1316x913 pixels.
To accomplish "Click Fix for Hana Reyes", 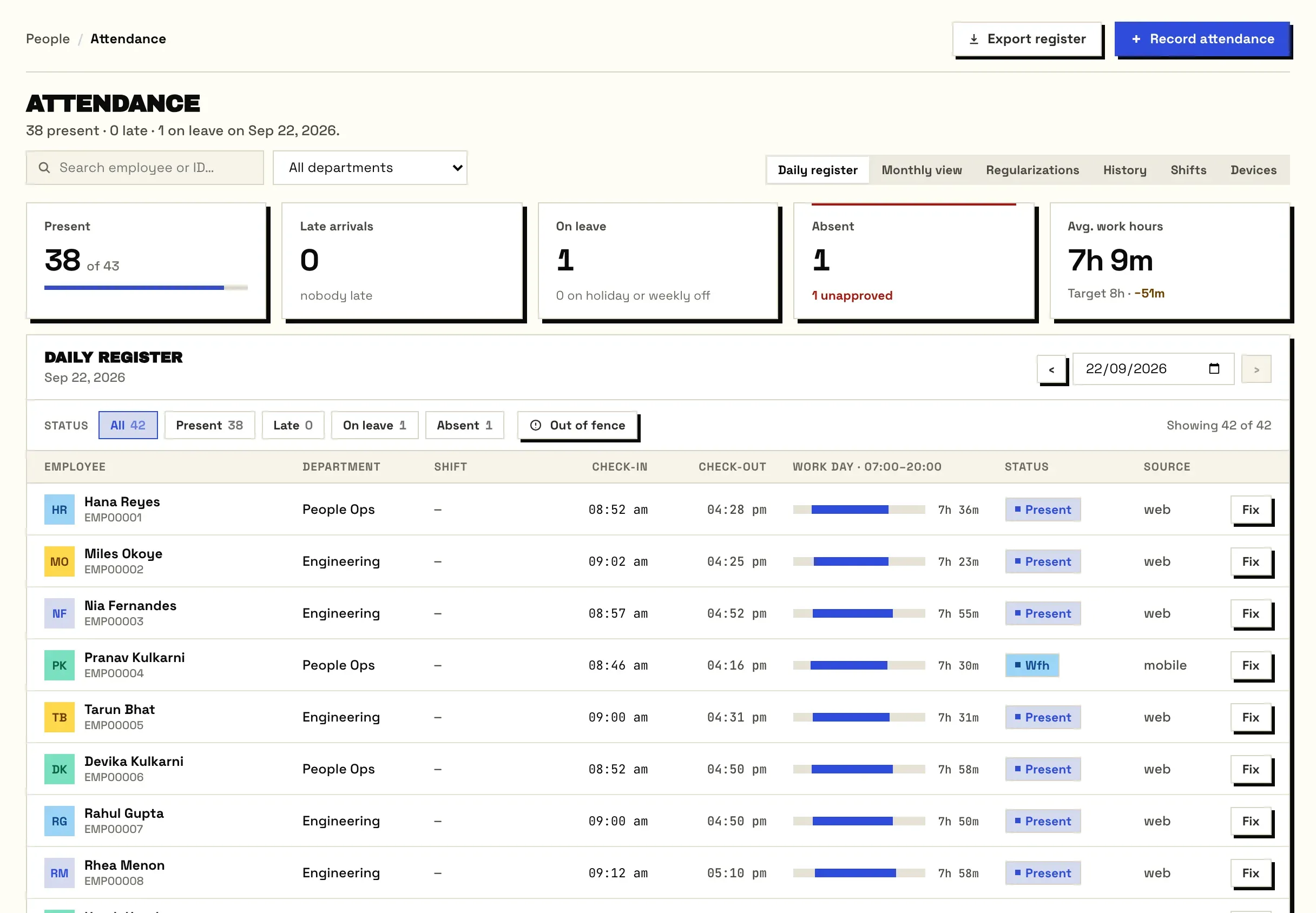I will (1251, 509).
